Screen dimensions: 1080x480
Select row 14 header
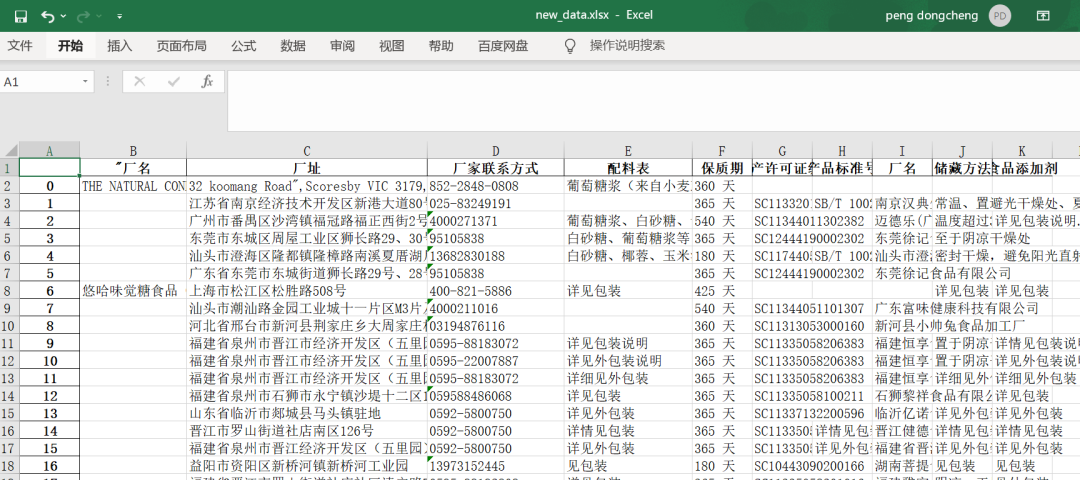pos(10,396)
